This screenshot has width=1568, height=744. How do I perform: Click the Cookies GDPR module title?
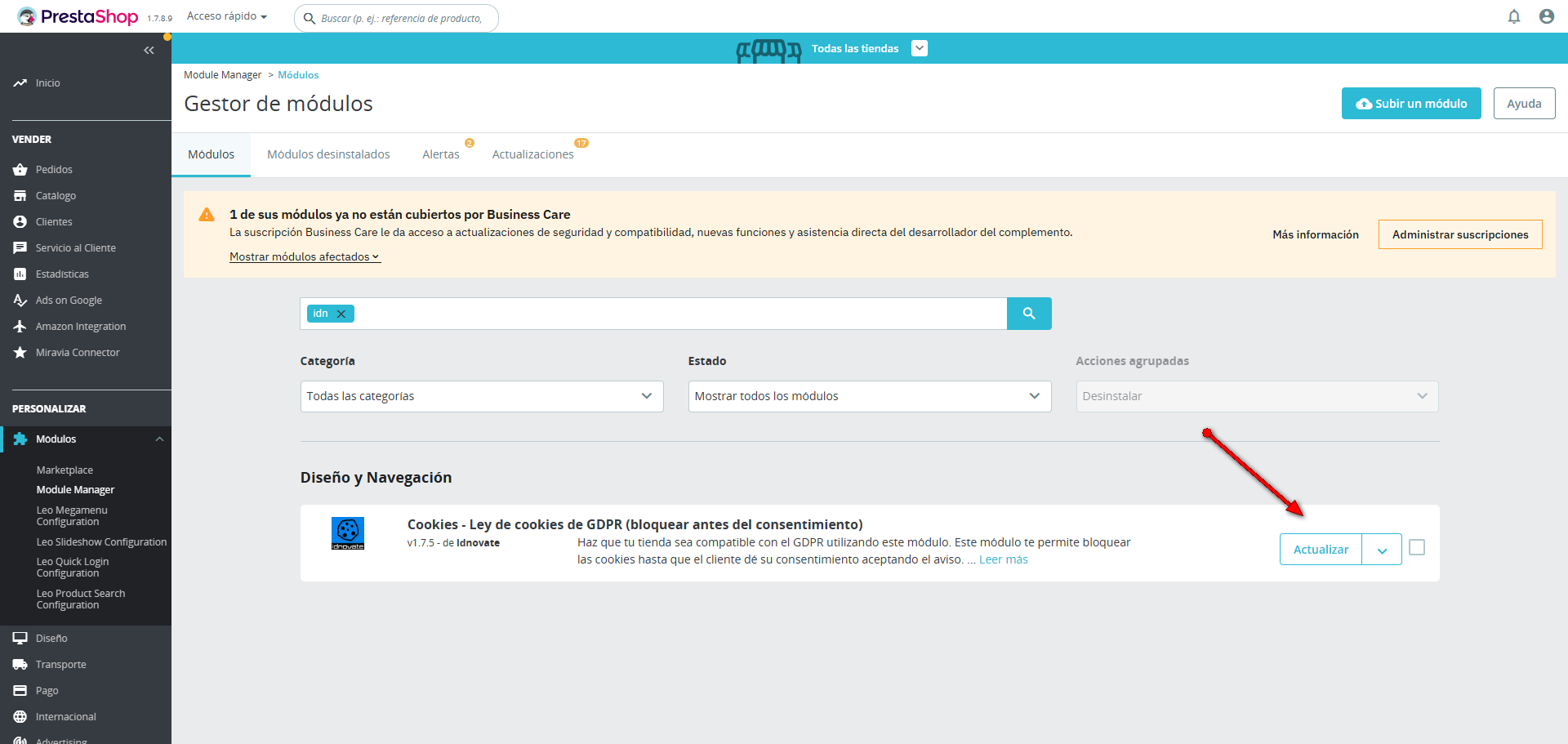point(635,524)
